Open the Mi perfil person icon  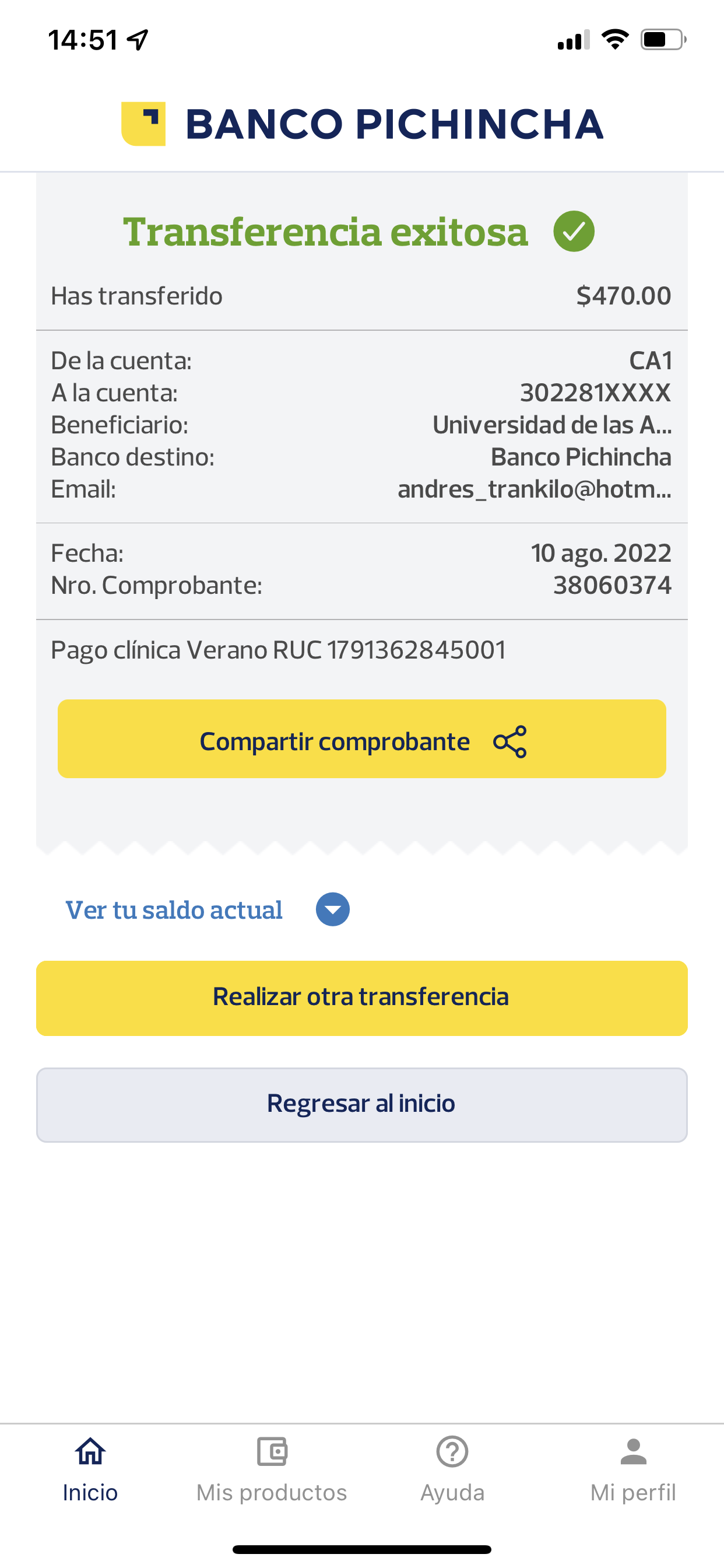click(633, 1452)
